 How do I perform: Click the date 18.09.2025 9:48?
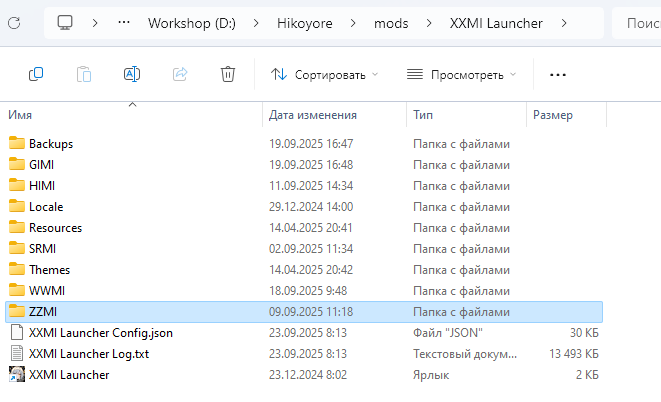point(308,291)
